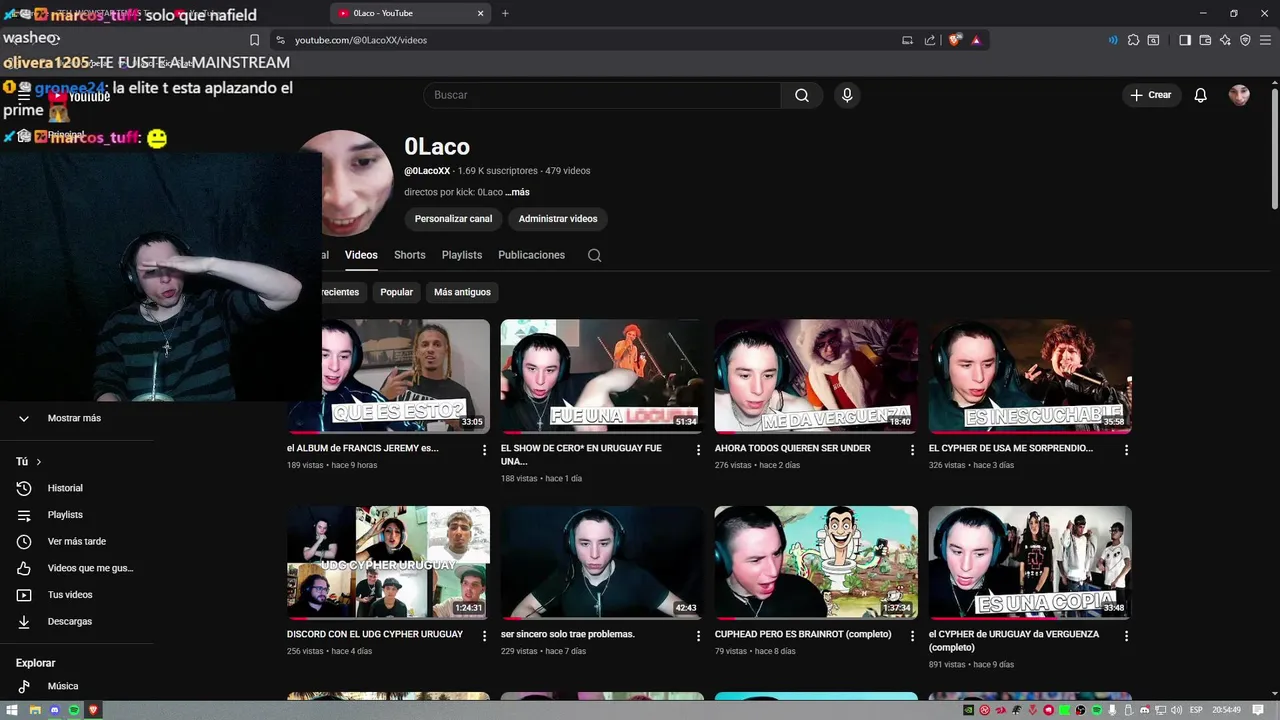Open options menu for 'el ALBUM de FRANCIS JEREMY' video
The height and width of the screenshot is (720, 1280).
(x=485, y=450)
